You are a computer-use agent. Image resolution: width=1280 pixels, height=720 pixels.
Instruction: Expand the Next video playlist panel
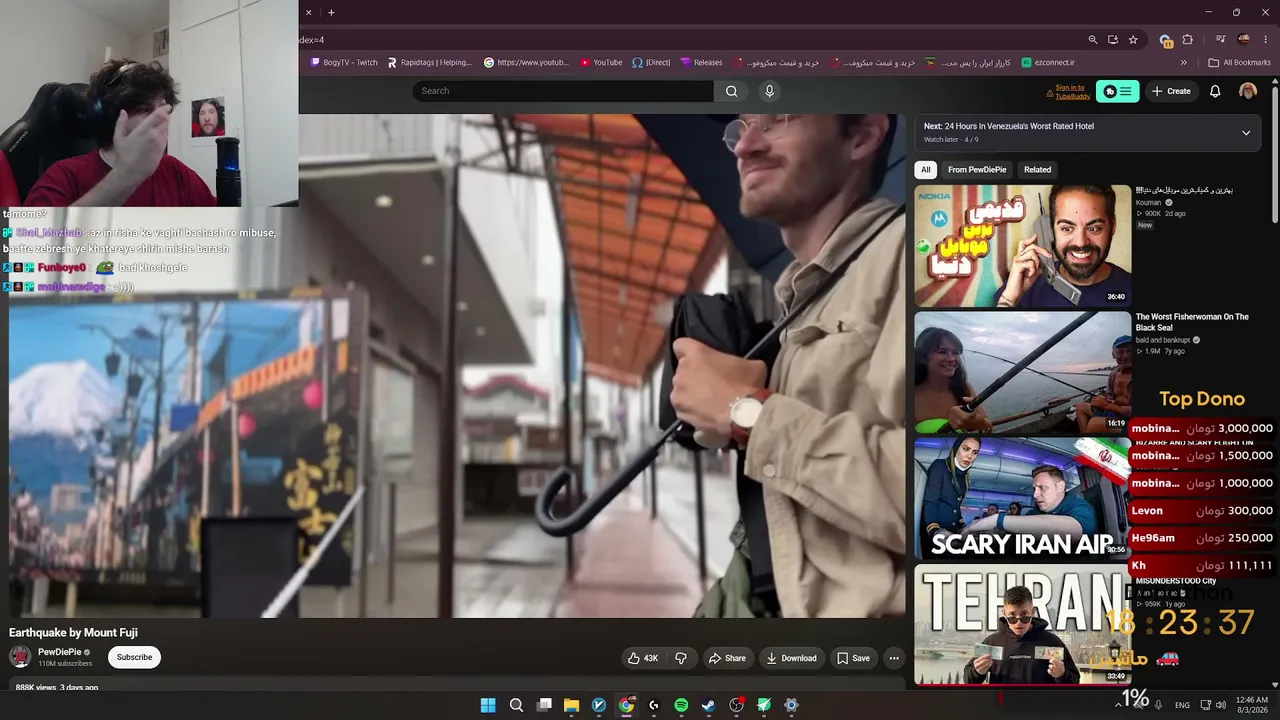[x=1246, y=132]
